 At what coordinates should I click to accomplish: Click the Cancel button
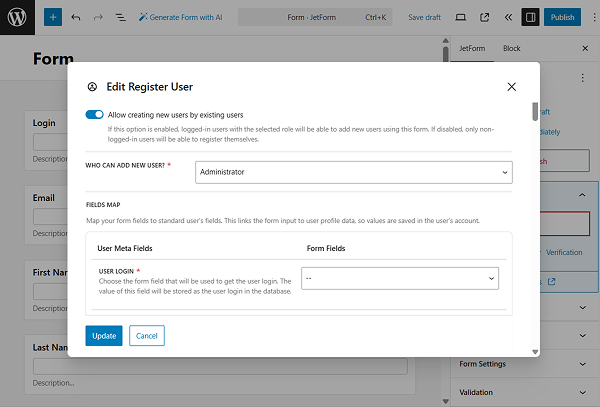coord(147,336)
